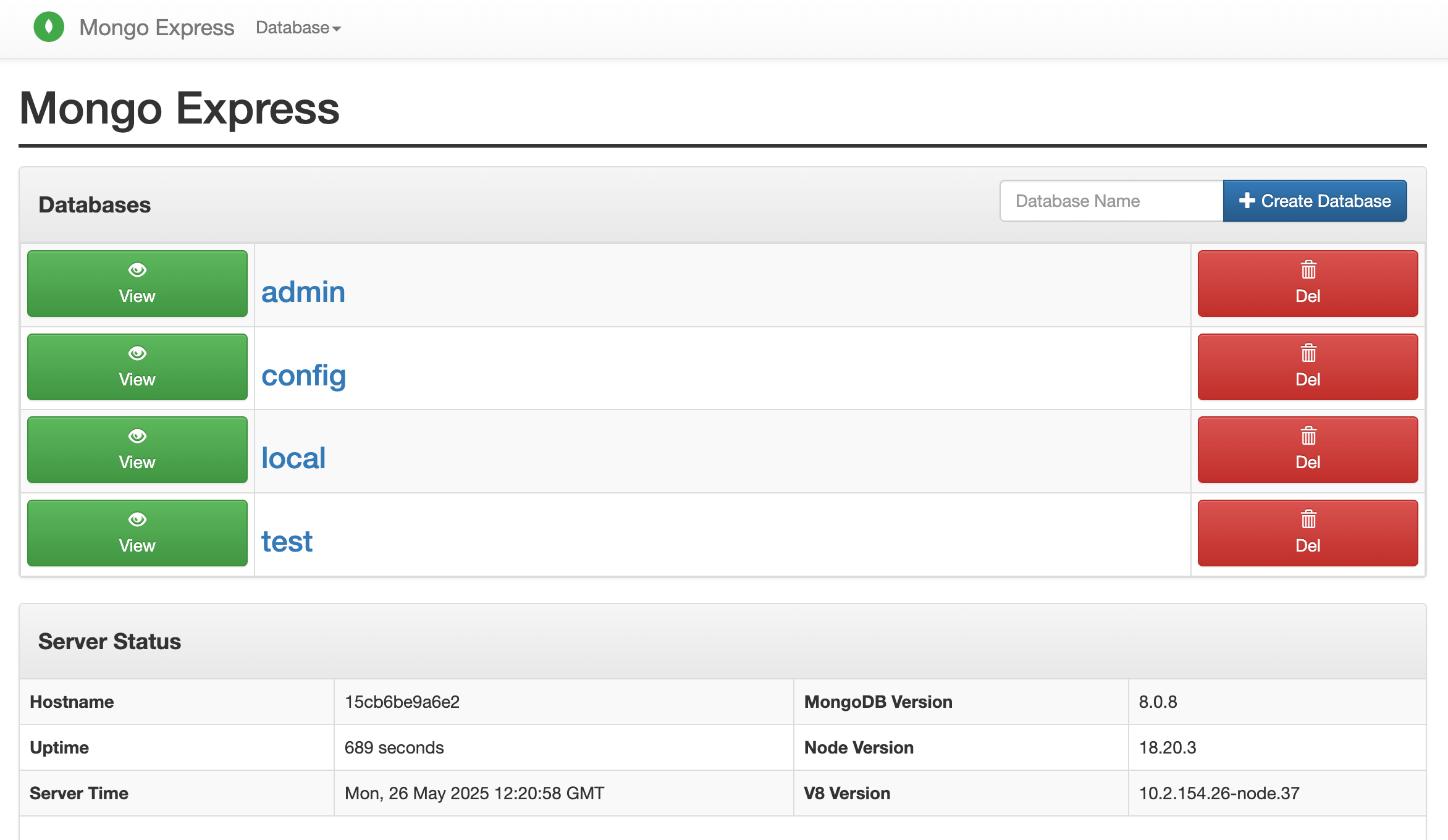Click the MongoDB leaf logo in the navbar
The image size is (1448, 840).
(49, 27)
